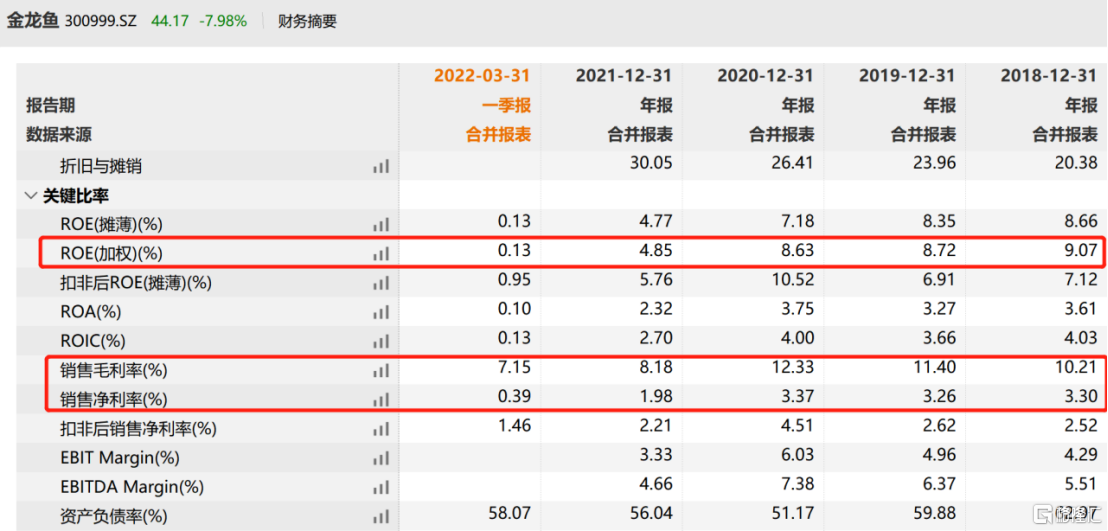Select the ROE(摊薄)(%) row label
The height and width of the screenshot is (531, 1108).
(112, 225)
